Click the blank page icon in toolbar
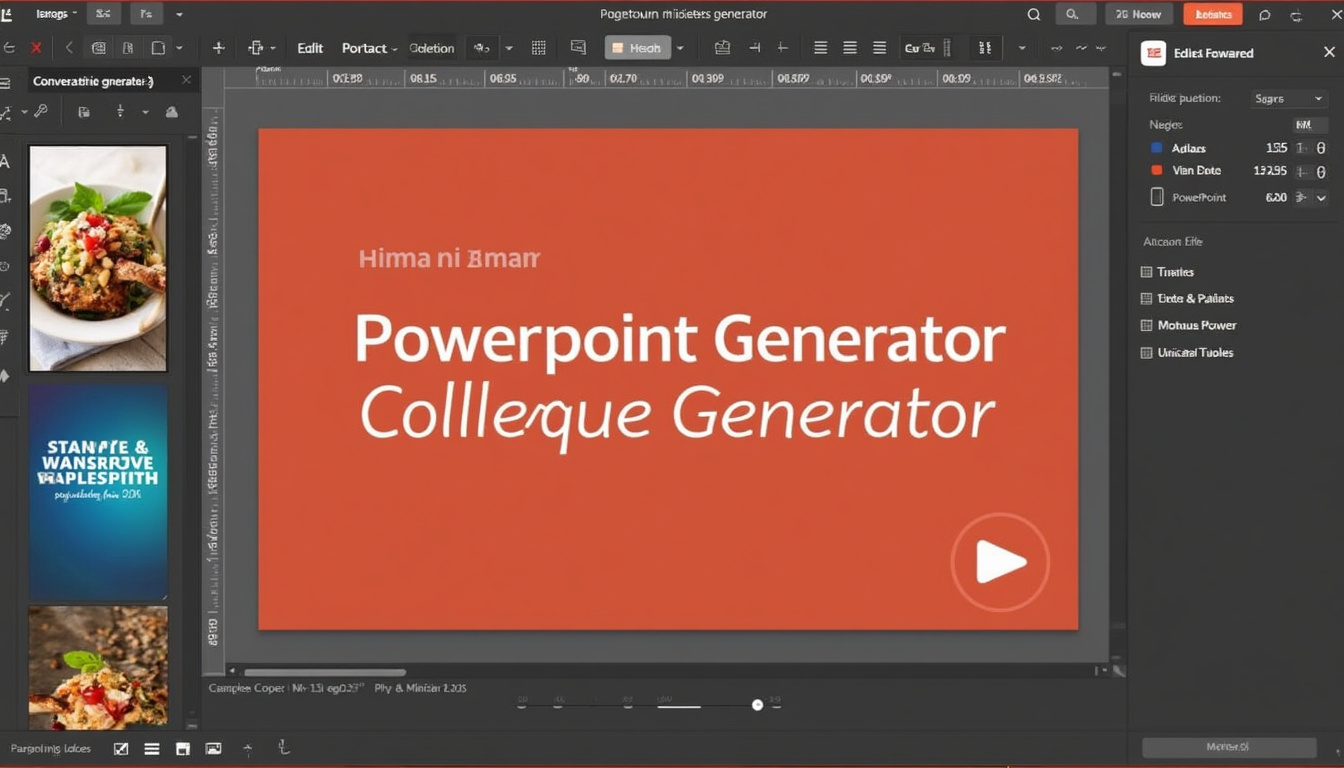Image resolution: width=1344 pixels, height=768 pixels. 158,48
